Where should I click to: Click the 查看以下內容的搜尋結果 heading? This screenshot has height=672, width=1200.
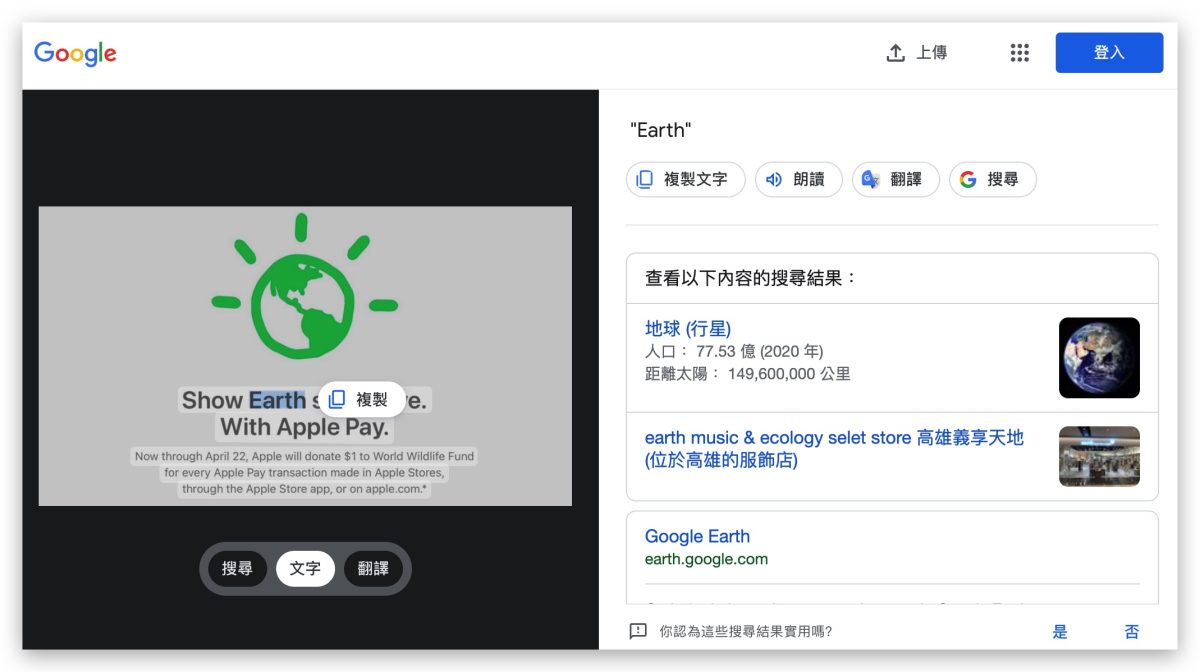(751, 278)
